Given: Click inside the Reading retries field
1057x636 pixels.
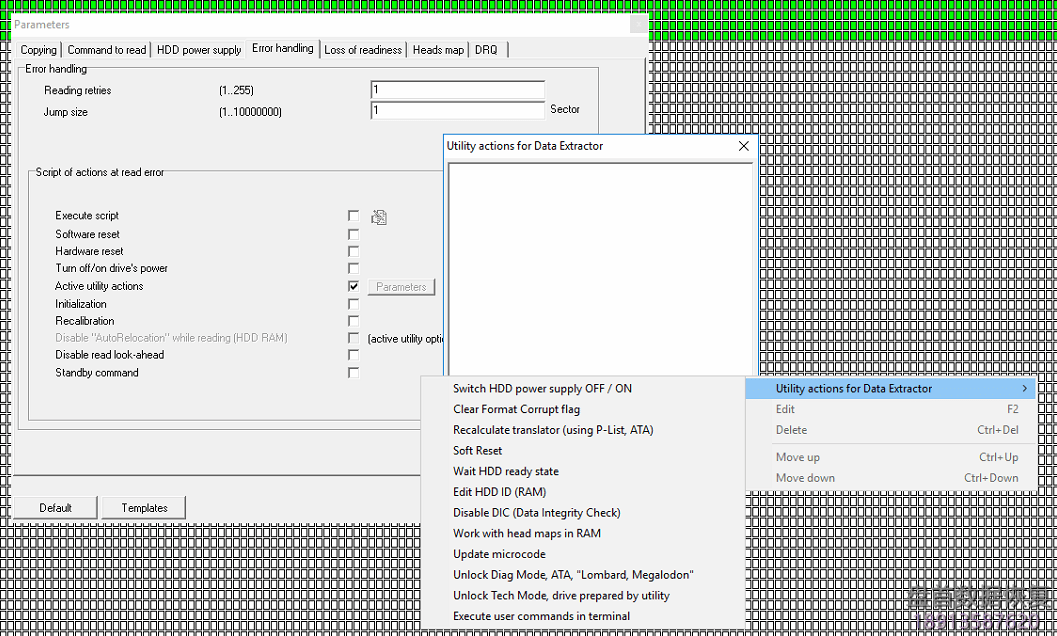Looking at the screenshot, I should pyautogui.click(x=456, y=89).
